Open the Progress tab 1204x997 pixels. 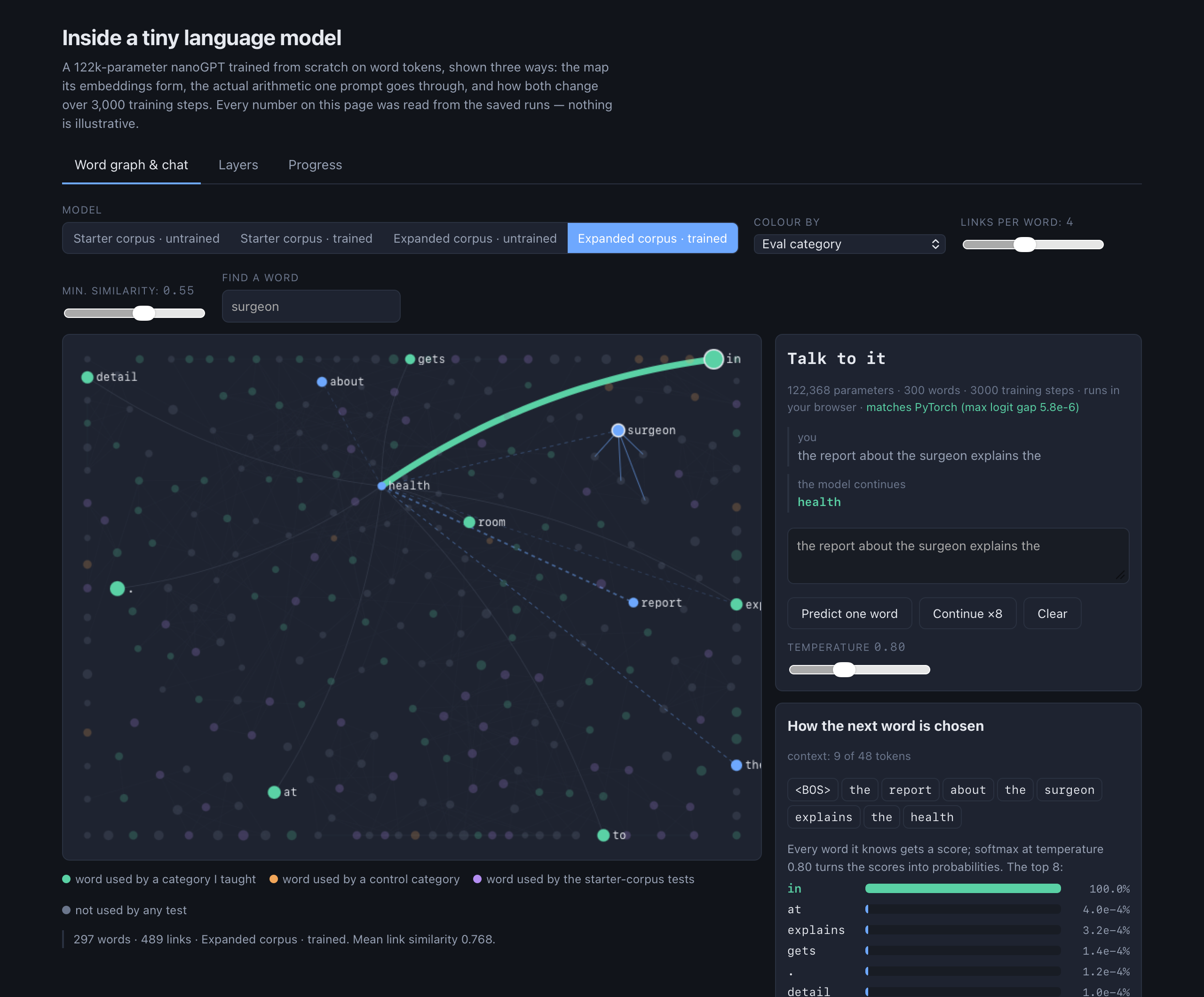[315, 165]
